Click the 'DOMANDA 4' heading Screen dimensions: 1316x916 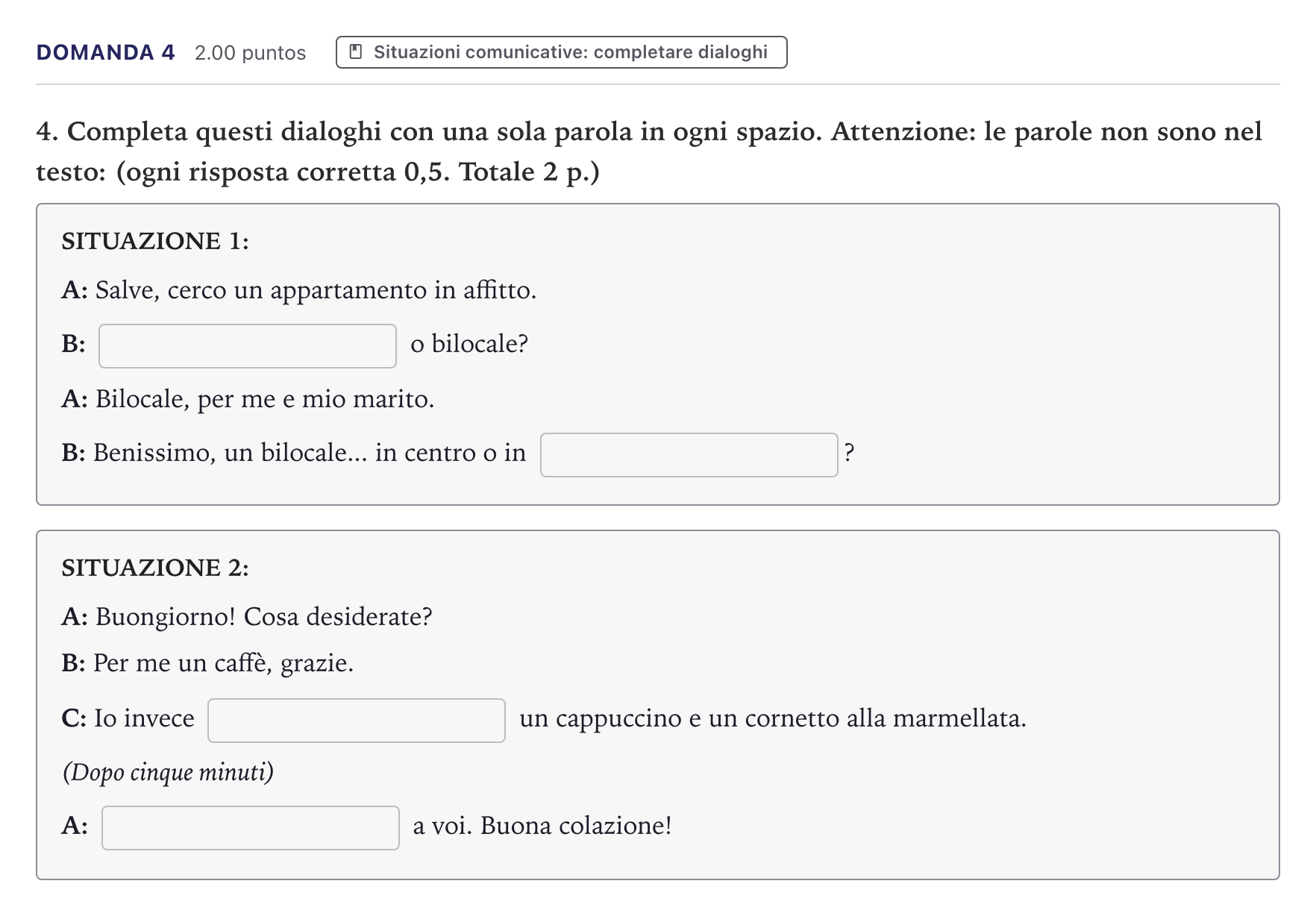pyautogui.click(x=106, y=52)
